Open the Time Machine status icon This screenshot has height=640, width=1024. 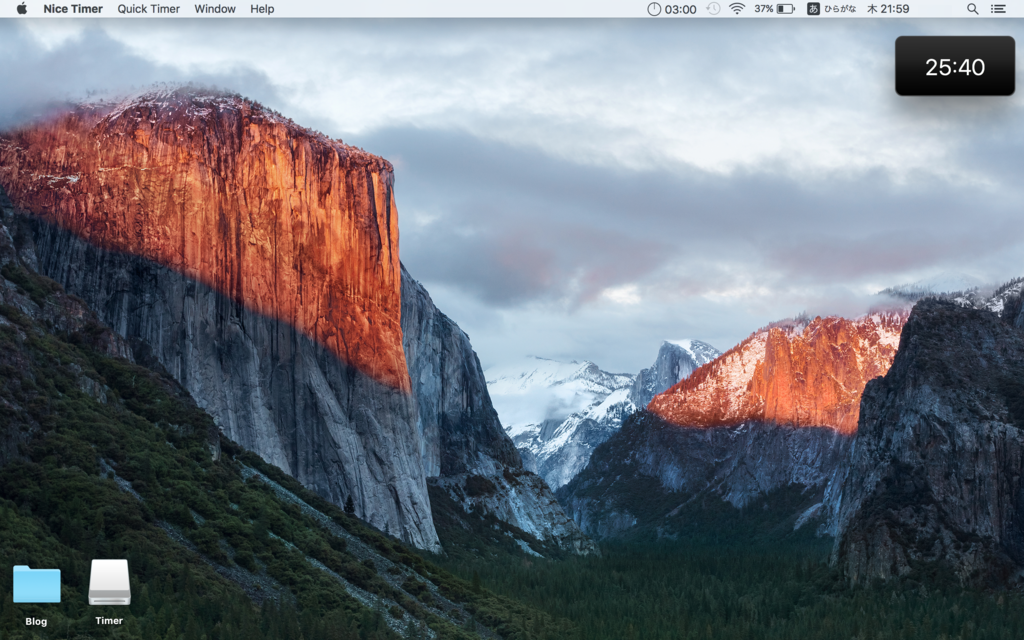point(713,8)
